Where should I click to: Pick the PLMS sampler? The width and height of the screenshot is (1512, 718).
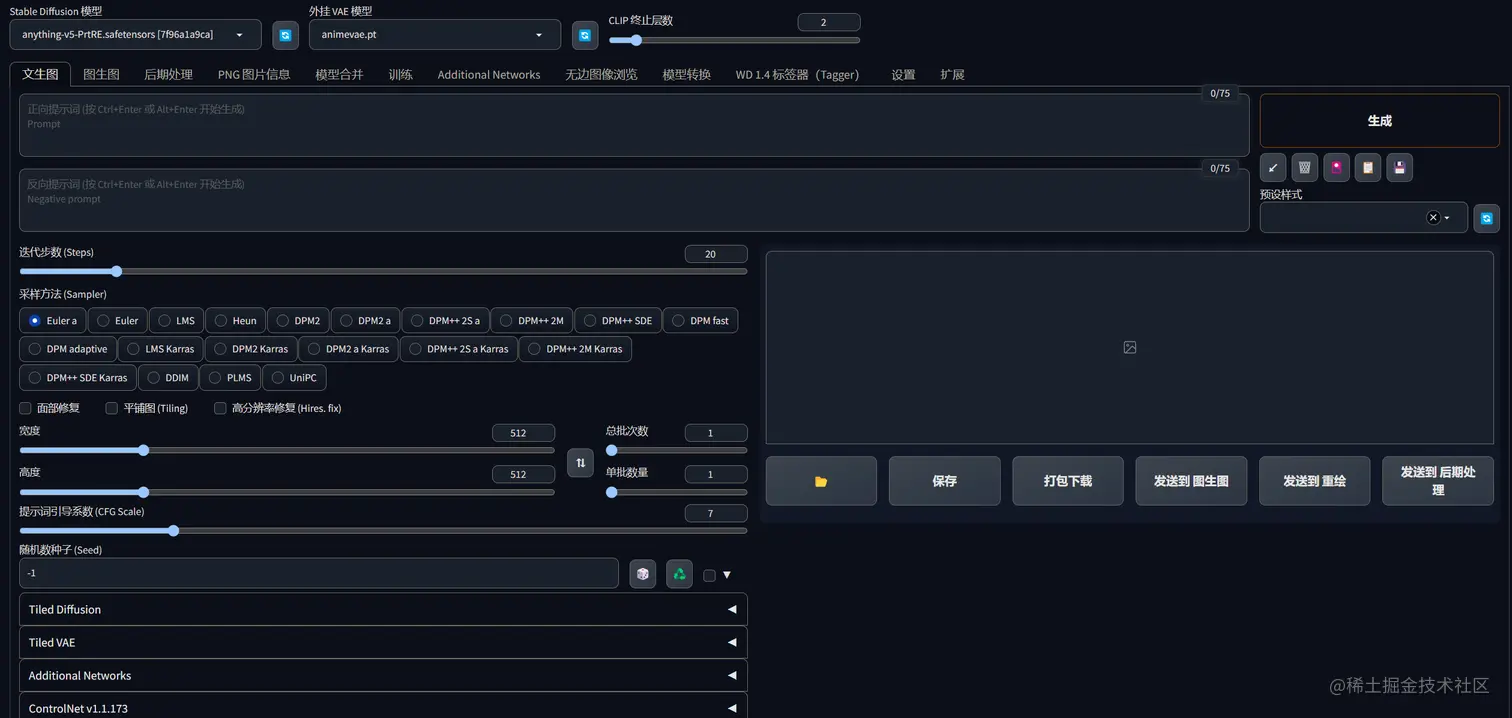[230, 377]
